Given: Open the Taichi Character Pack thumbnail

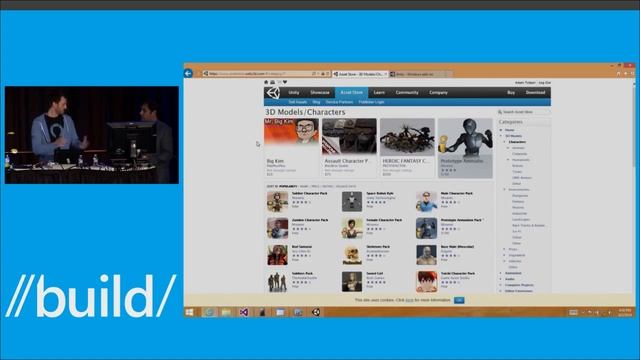Looking at the screenshot, I should coord(427,282).
